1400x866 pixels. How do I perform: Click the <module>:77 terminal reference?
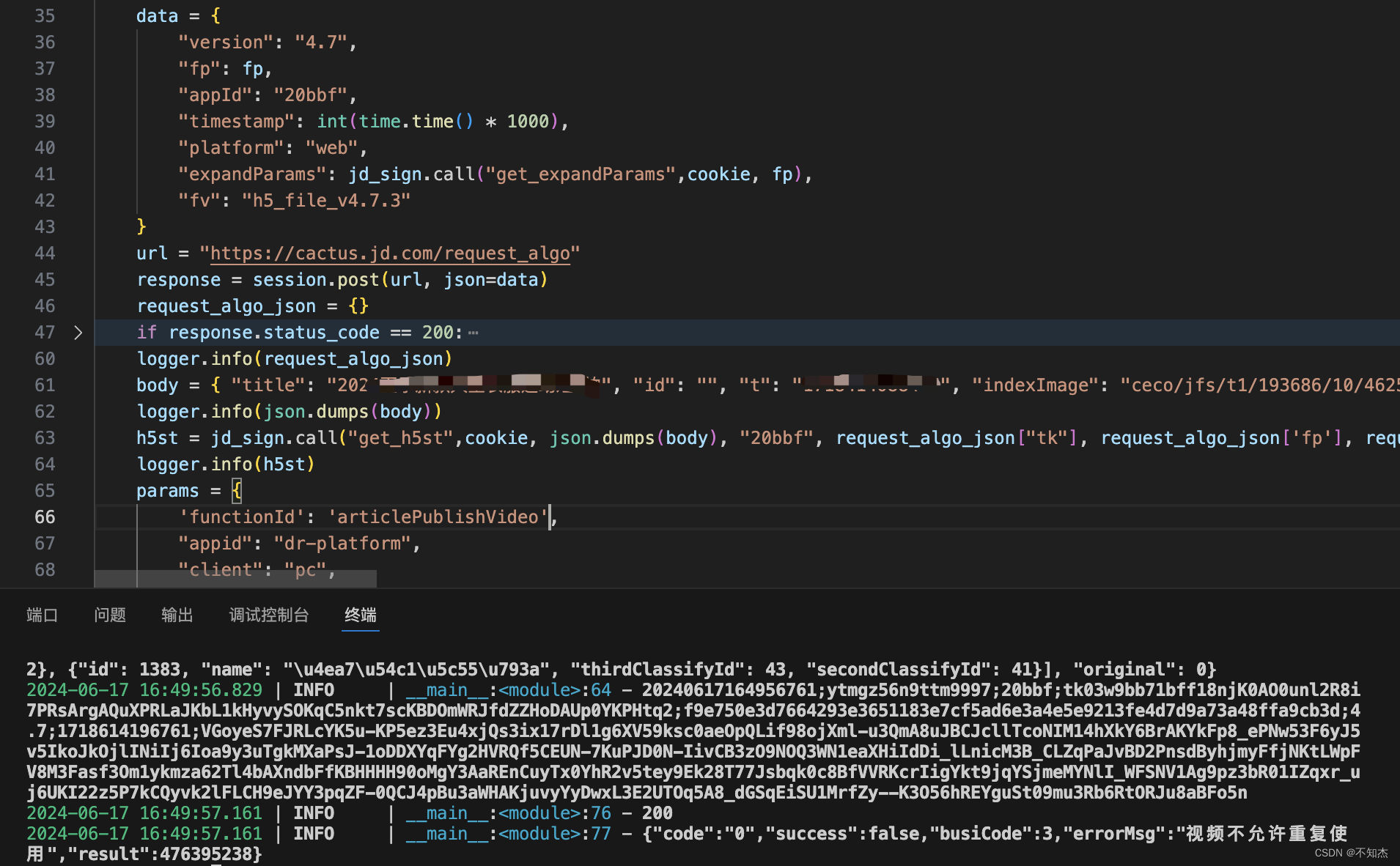coord(555,834)
